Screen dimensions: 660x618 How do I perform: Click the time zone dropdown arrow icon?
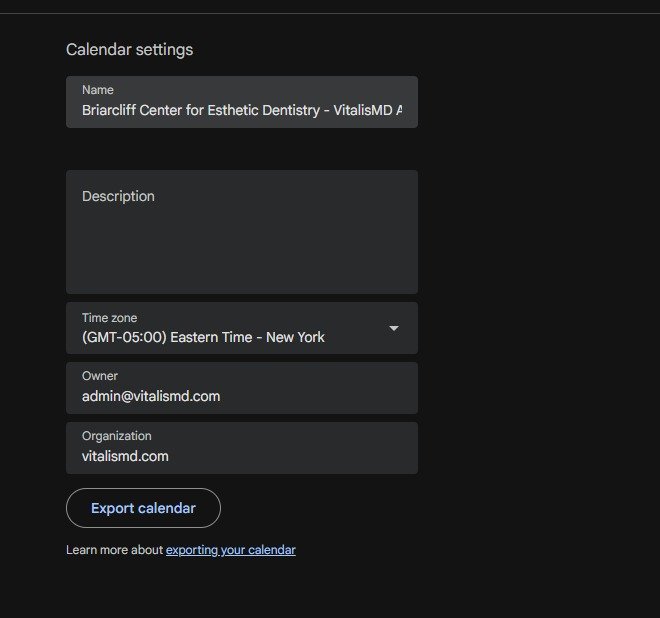tap(393, 328)
